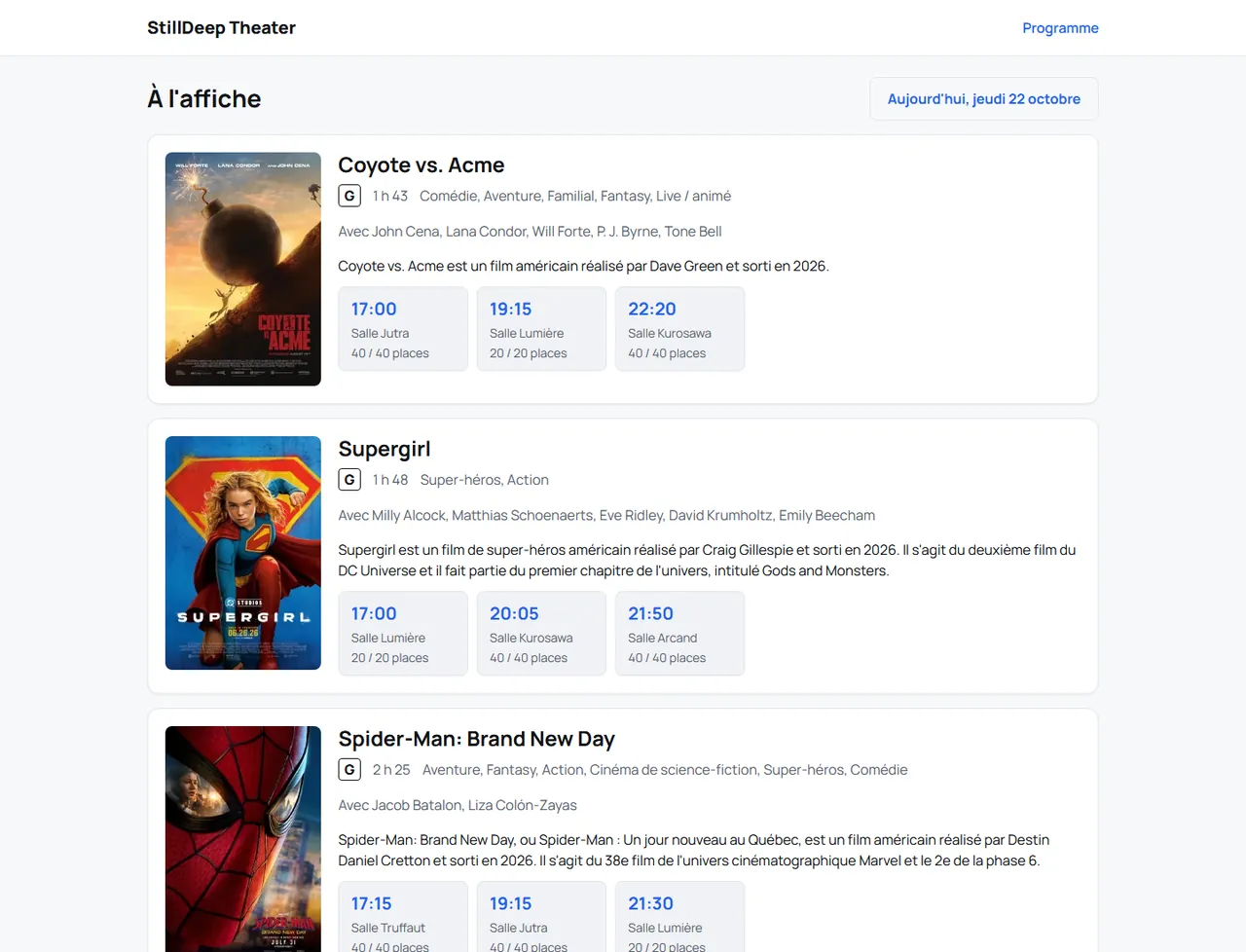Click the Spider-Man description paragraph
1246x952 pixels.
(694, 850)
